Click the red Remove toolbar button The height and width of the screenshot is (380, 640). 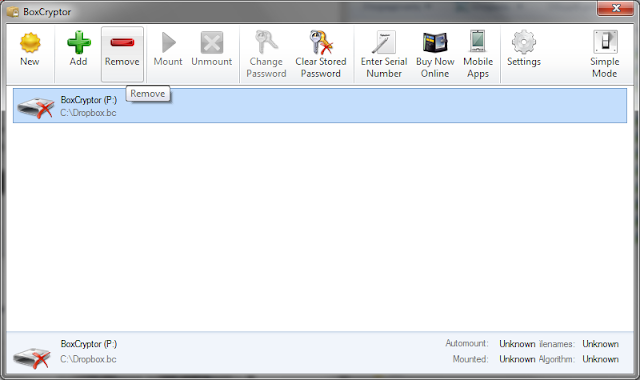122,54
